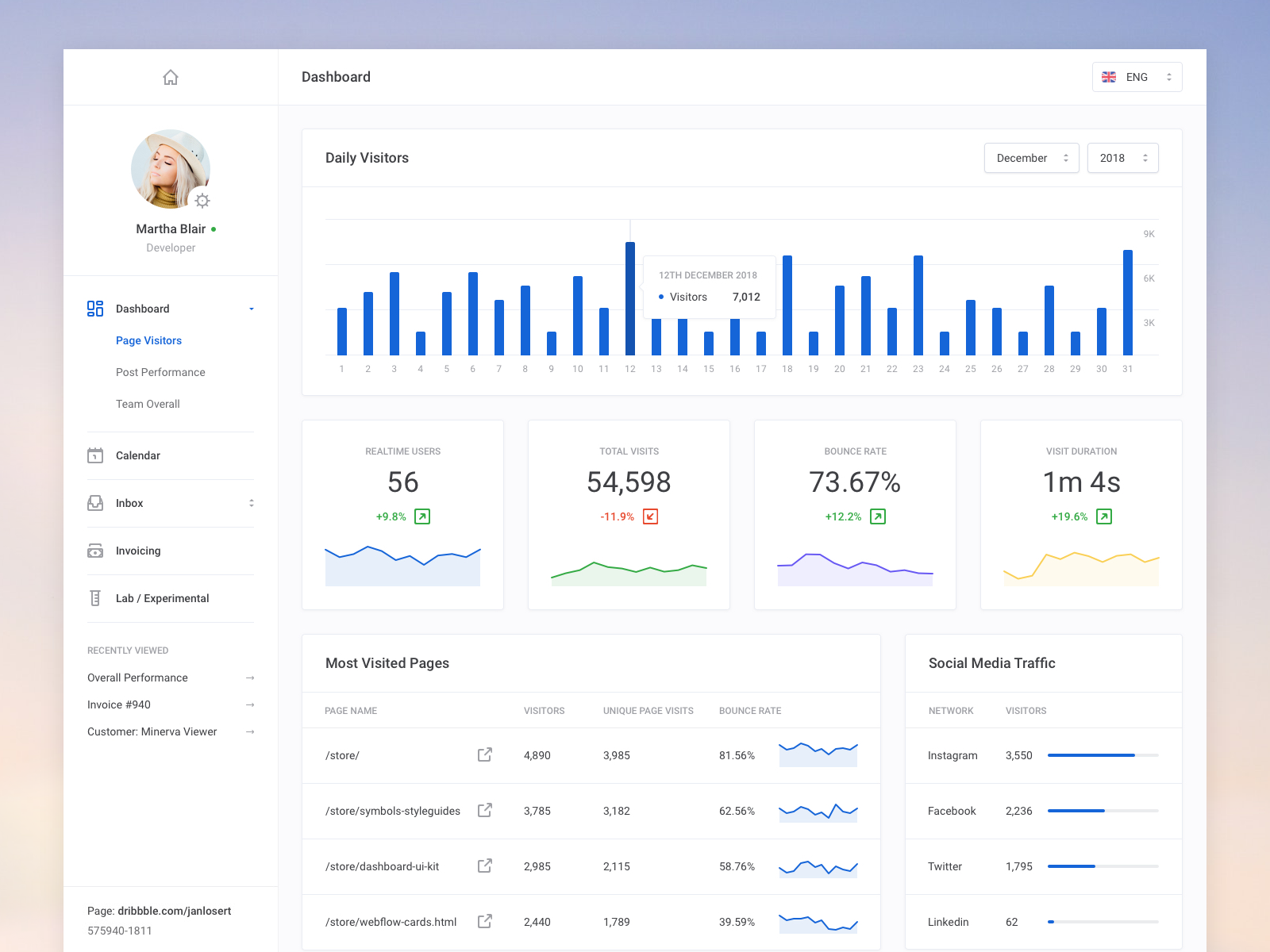Sort by UNIQUE PAGE VISITS column header

pyautogui.click(x=648, y=711)
